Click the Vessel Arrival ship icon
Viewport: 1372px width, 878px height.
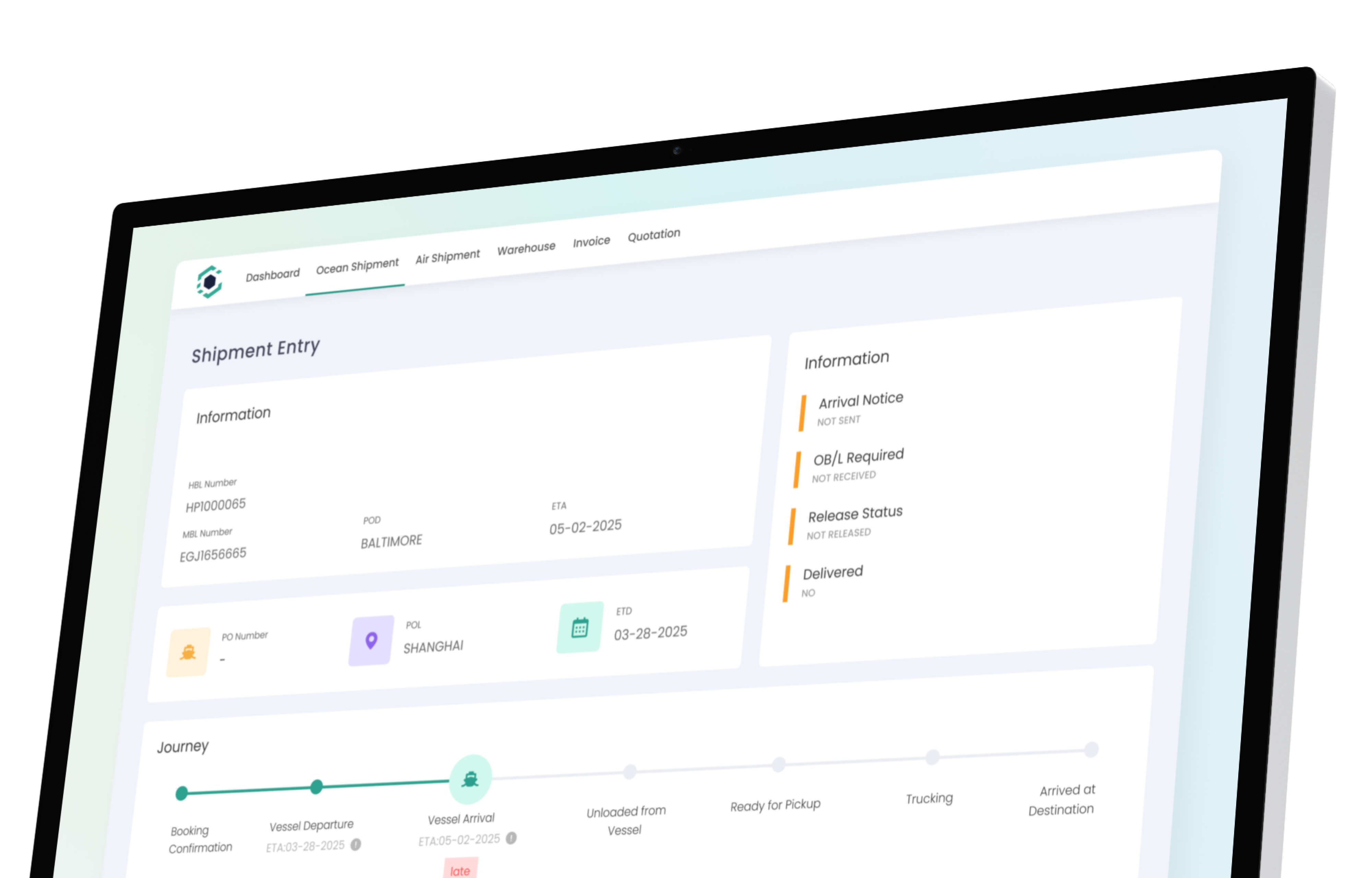pyautogui.click(x=470, y=779)
